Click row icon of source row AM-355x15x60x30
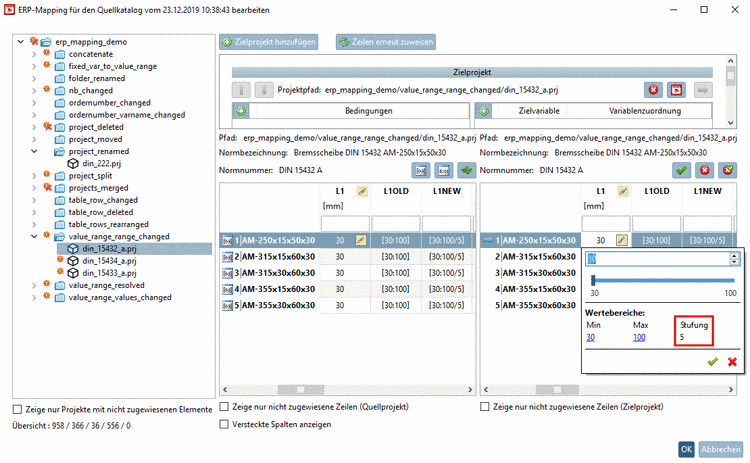 click(228, 289)
